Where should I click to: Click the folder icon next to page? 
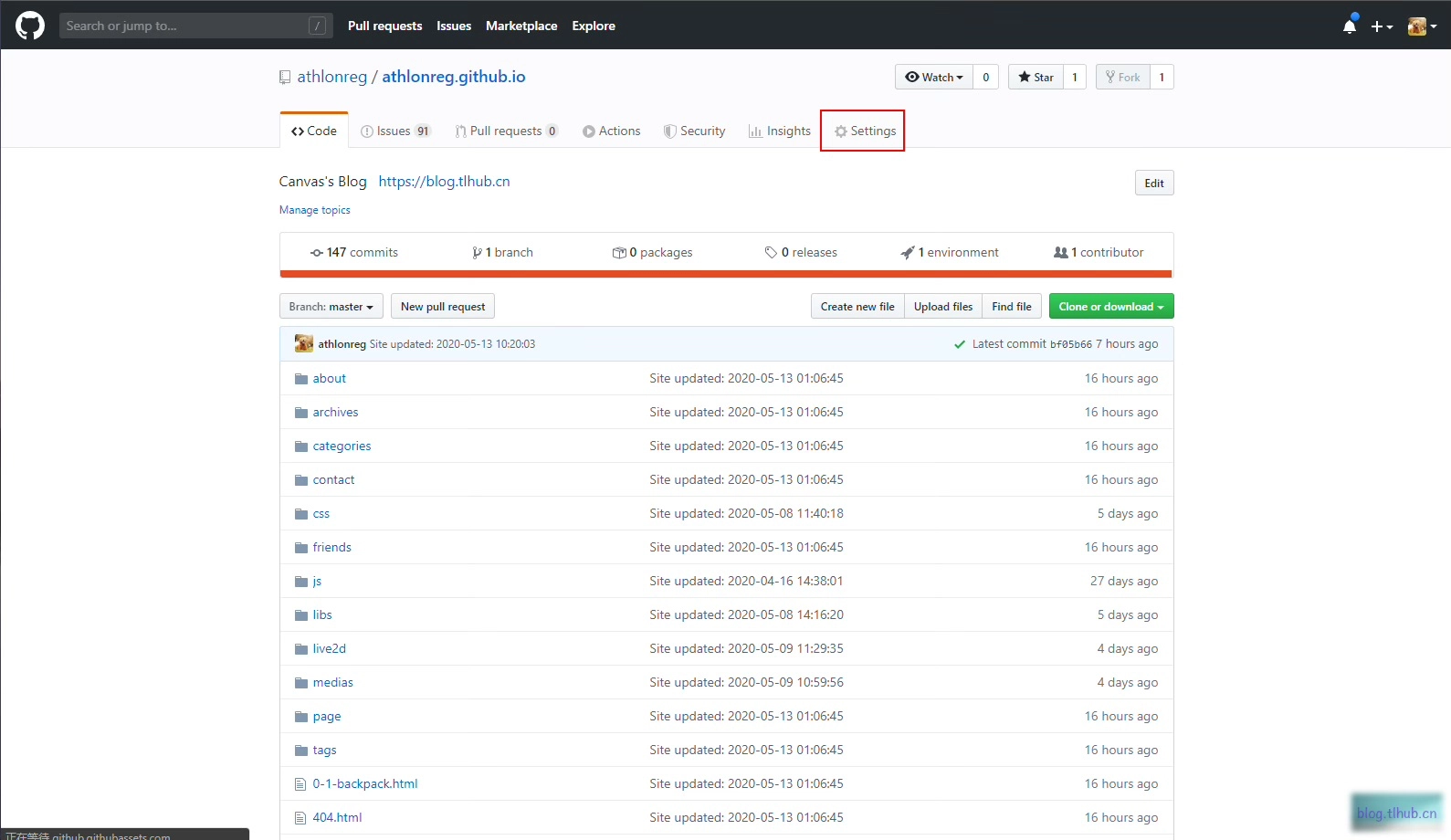point(301,717)
